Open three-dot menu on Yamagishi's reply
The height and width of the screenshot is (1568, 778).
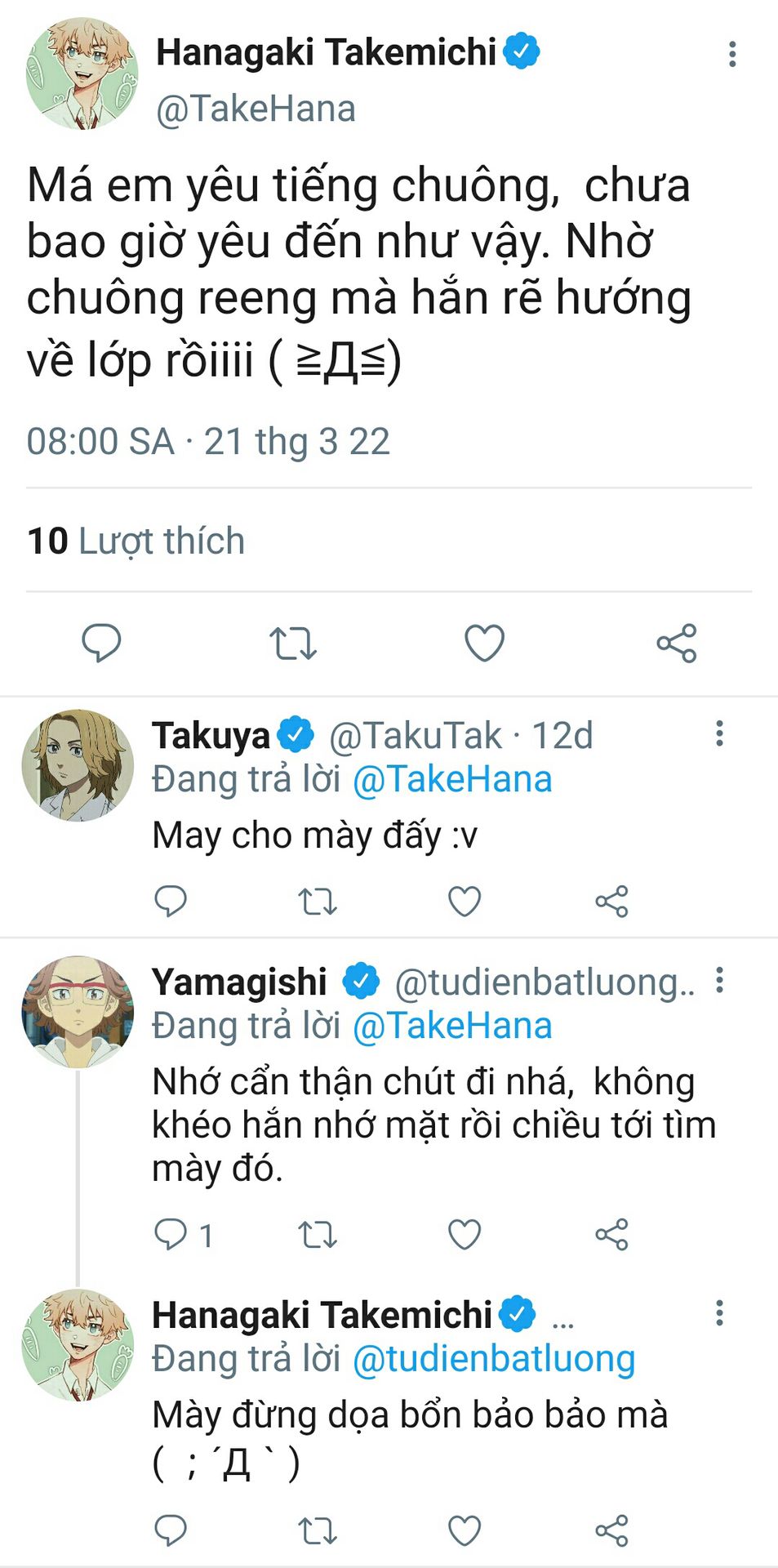tap(719, 980)
